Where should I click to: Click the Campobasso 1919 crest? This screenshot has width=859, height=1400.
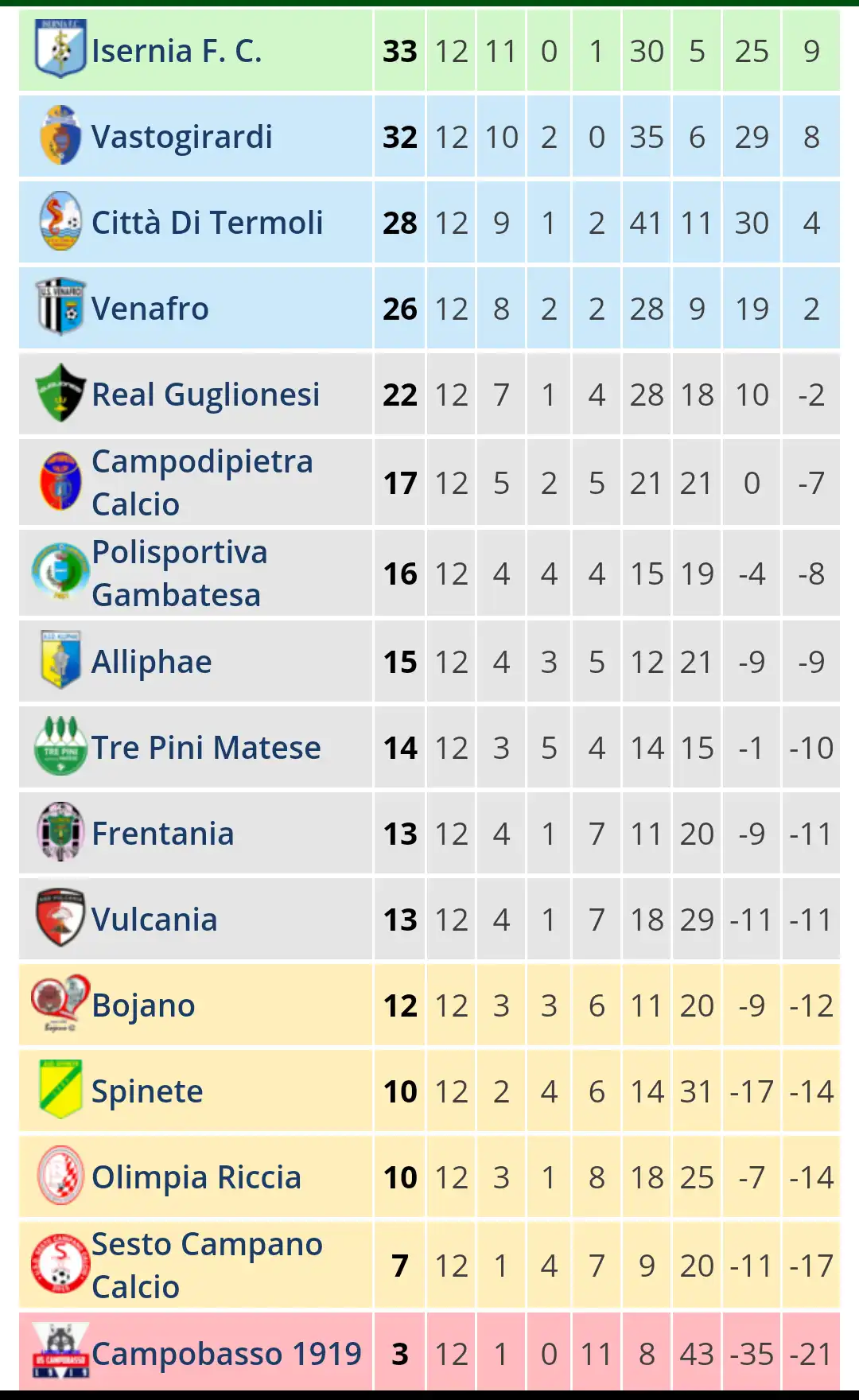pyautogui.click(x=60, y=1351)
